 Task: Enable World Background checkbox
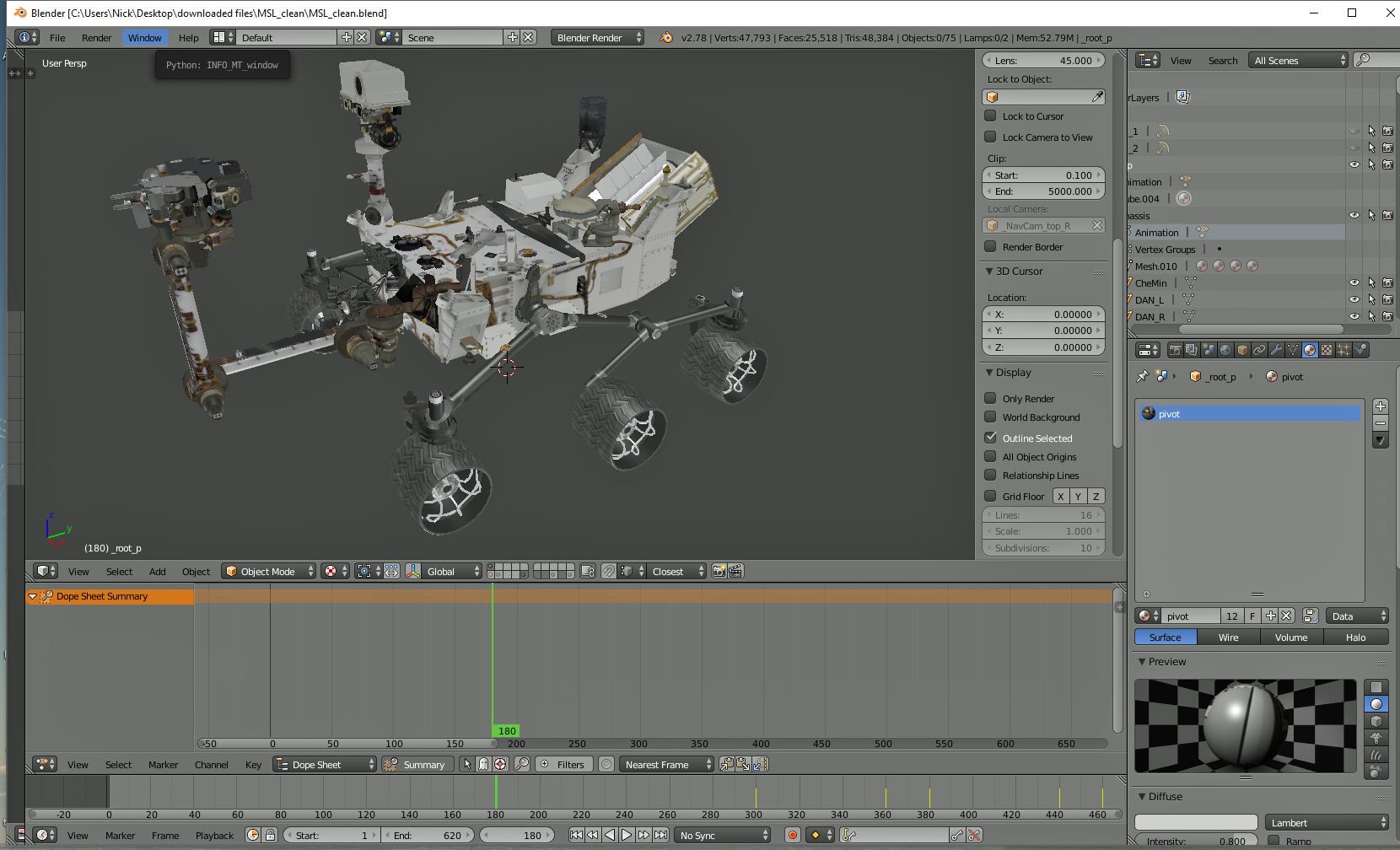tap(991, 417)
